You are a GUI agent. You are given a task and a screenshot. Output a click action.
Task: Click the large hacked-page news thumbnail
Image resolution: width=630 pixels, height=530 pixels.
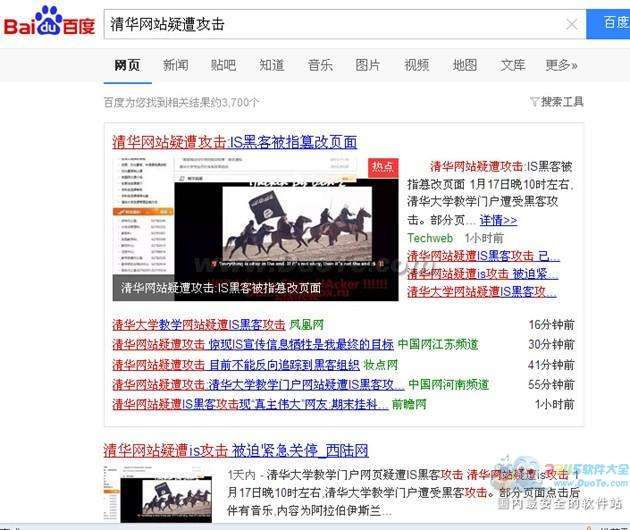tap(256, 229)
